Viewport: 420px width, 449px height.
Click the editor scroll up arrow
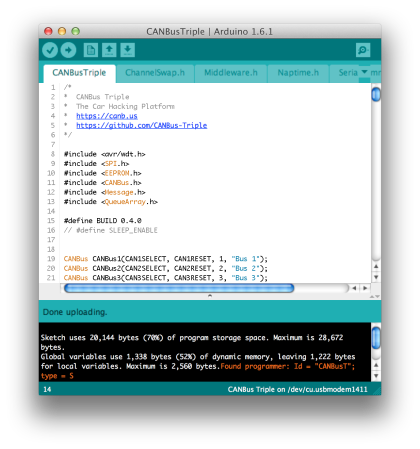tap(376, 266)
